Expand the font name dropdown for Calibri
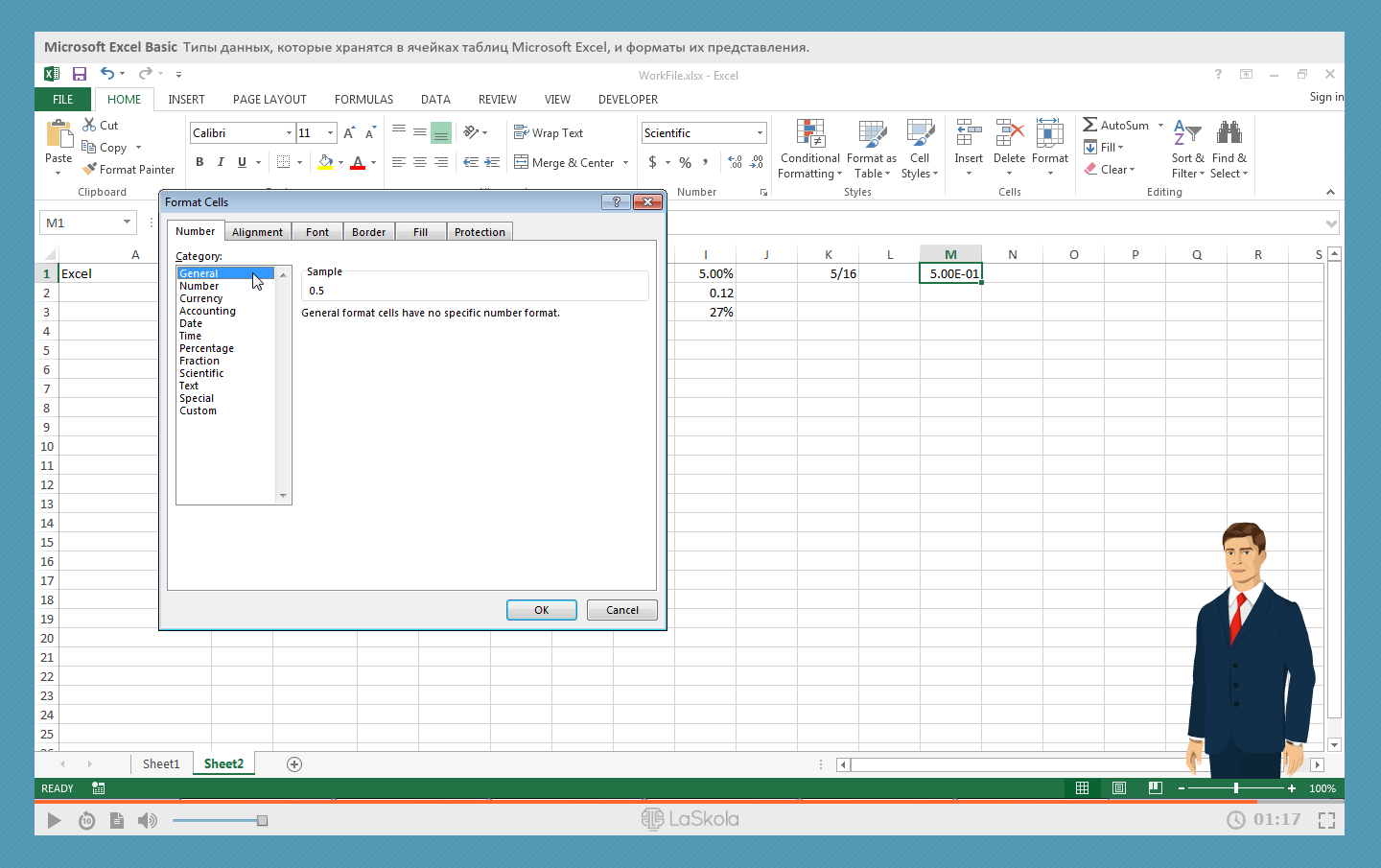1381x868 pixels. coord(289,133)
